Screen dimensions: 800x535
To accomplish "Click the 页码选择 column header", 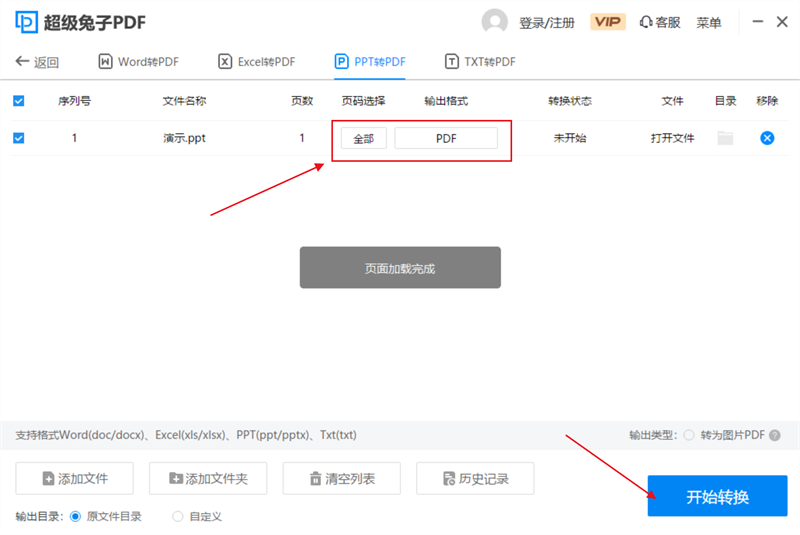I will (x=363, y=101).
